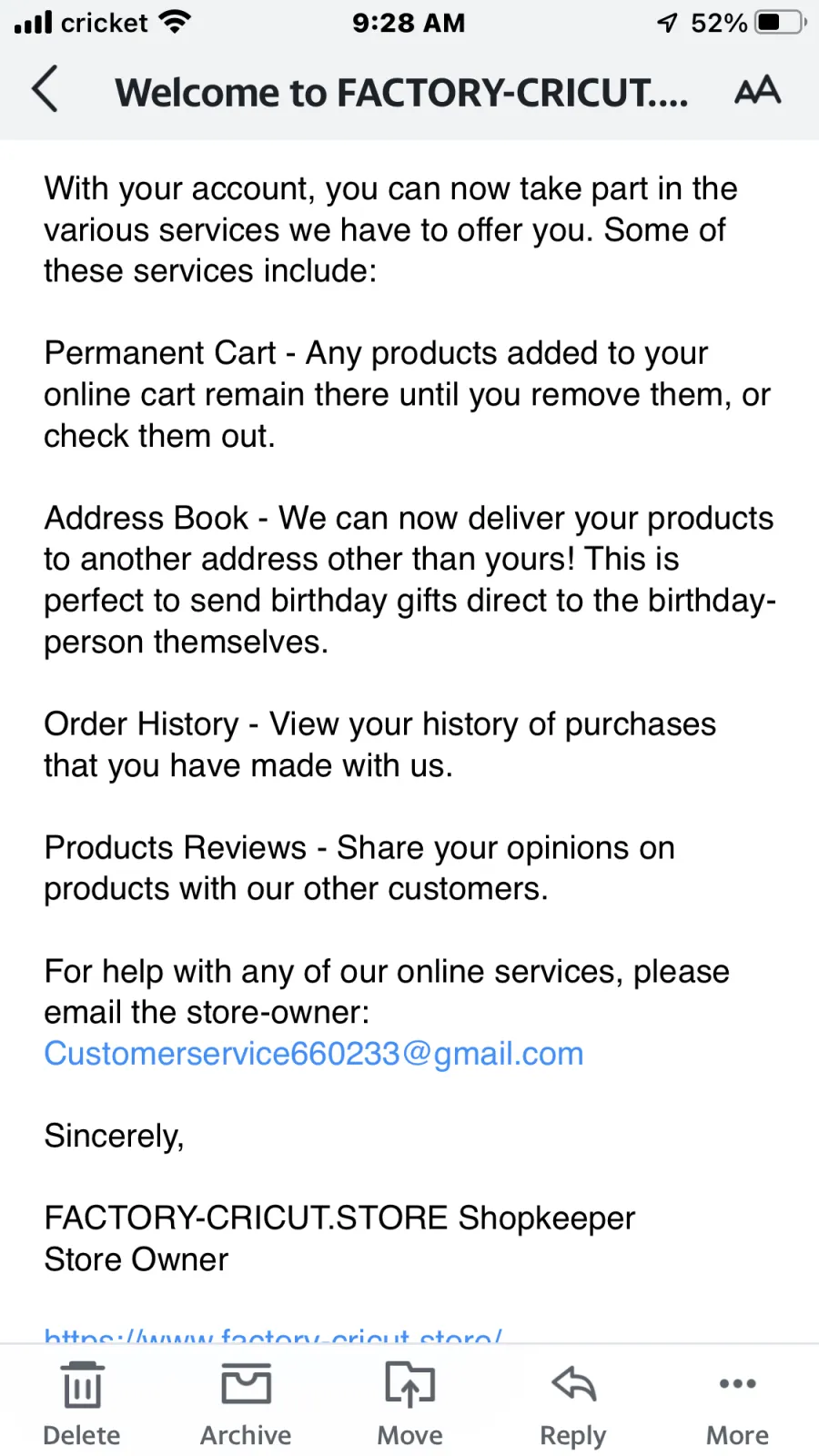Image resolution: width=819 pixels, height=1456 pixels.
Task: Tap the cellular signal bars
Action: (34, 22)
